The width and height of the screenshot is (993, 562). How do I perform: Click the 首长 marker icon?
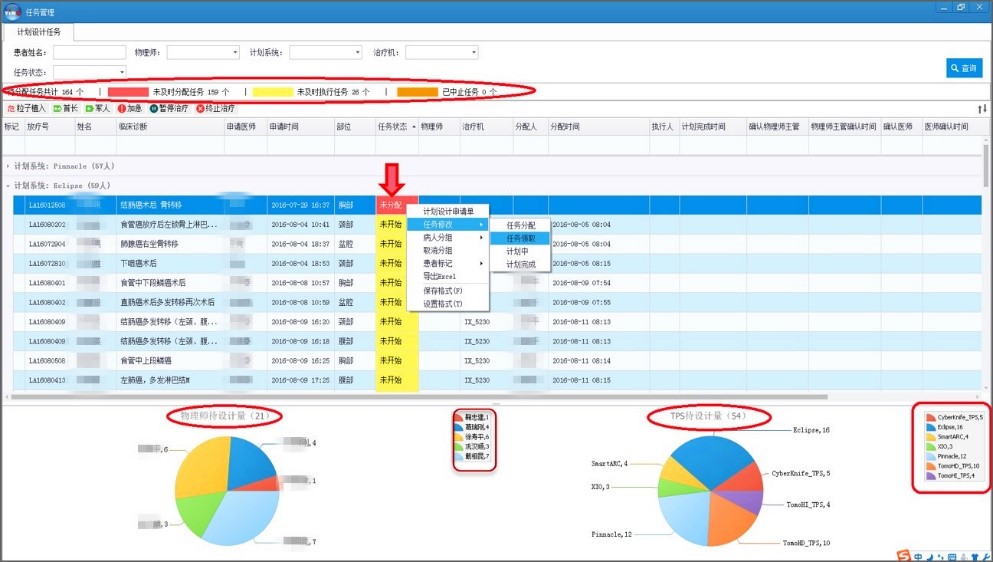tap(58, 108)
